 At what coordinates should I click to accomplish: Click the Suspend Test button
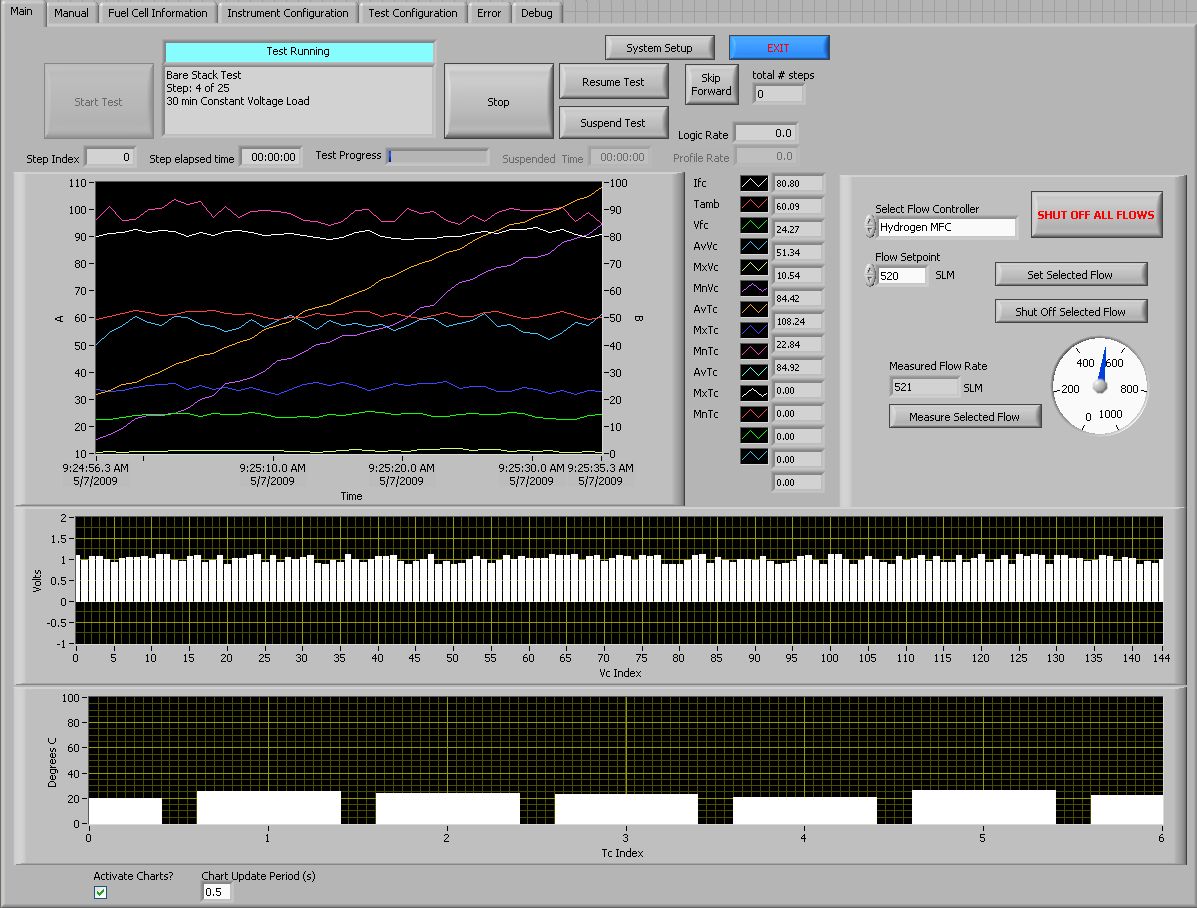tap(613, 123)
